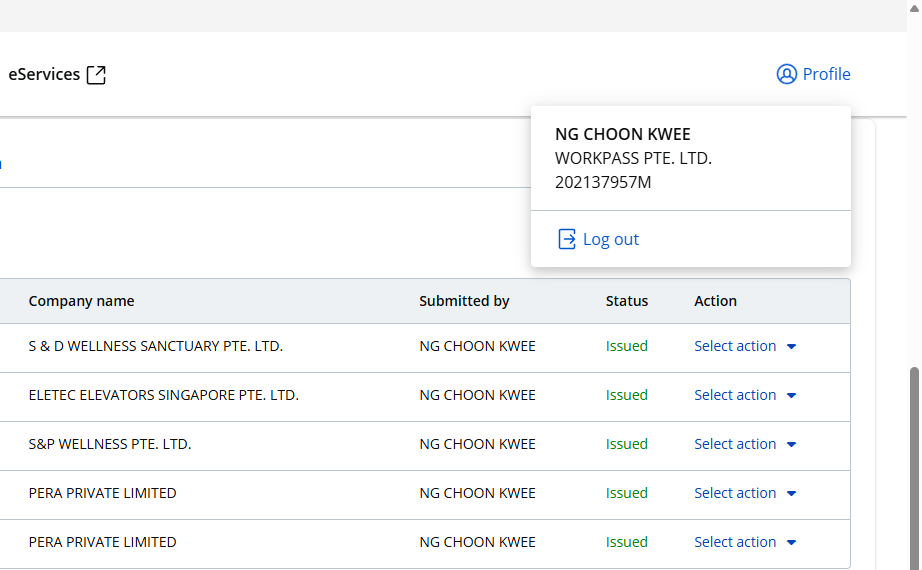Click the Action column header
The width and height of the screenshot is (922, 570).
715,301
